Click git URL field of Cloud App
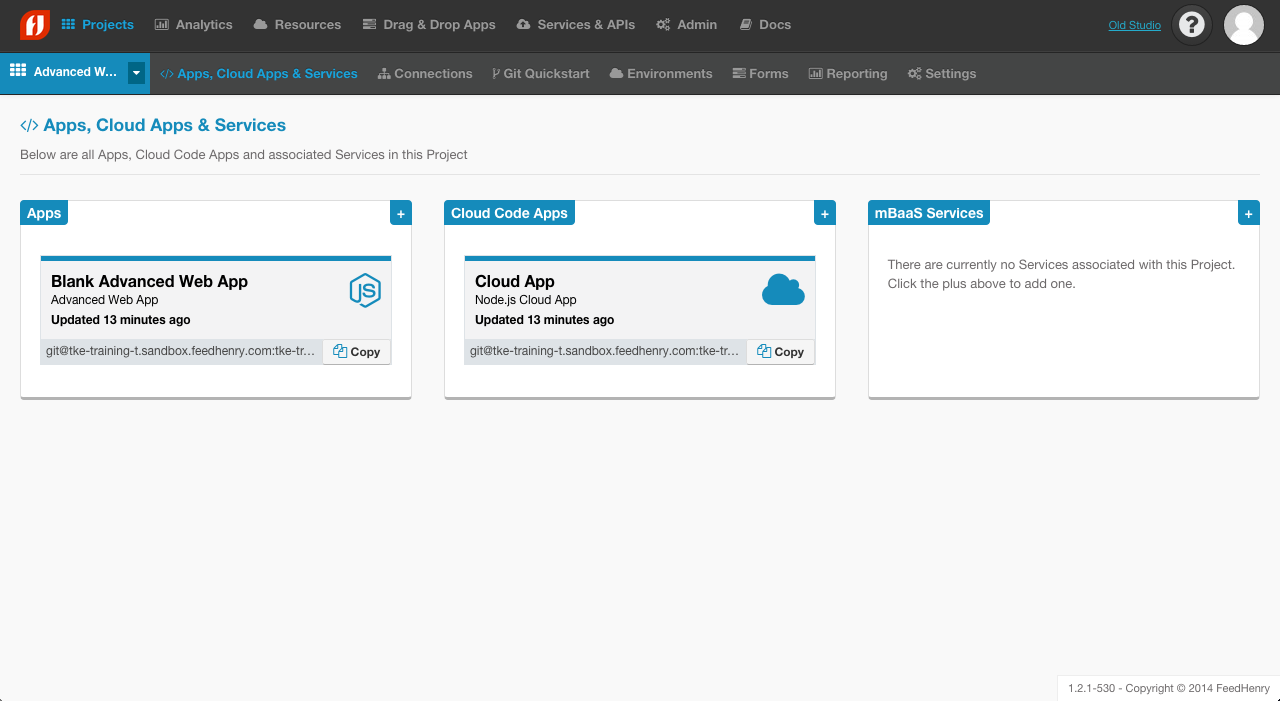The width and height of the screenshot is (1280, 701). point(606,352)
